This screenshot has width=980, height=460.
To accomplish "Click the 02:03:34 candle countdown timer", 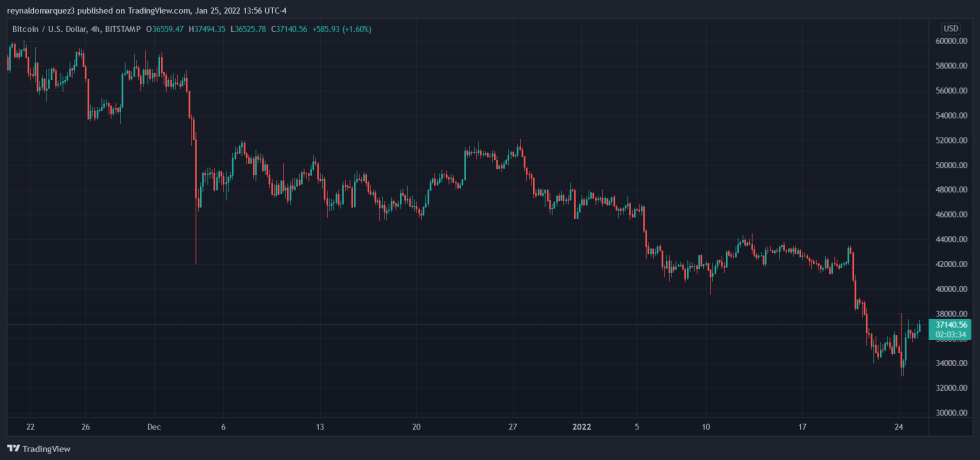I will tap(949, 335).
